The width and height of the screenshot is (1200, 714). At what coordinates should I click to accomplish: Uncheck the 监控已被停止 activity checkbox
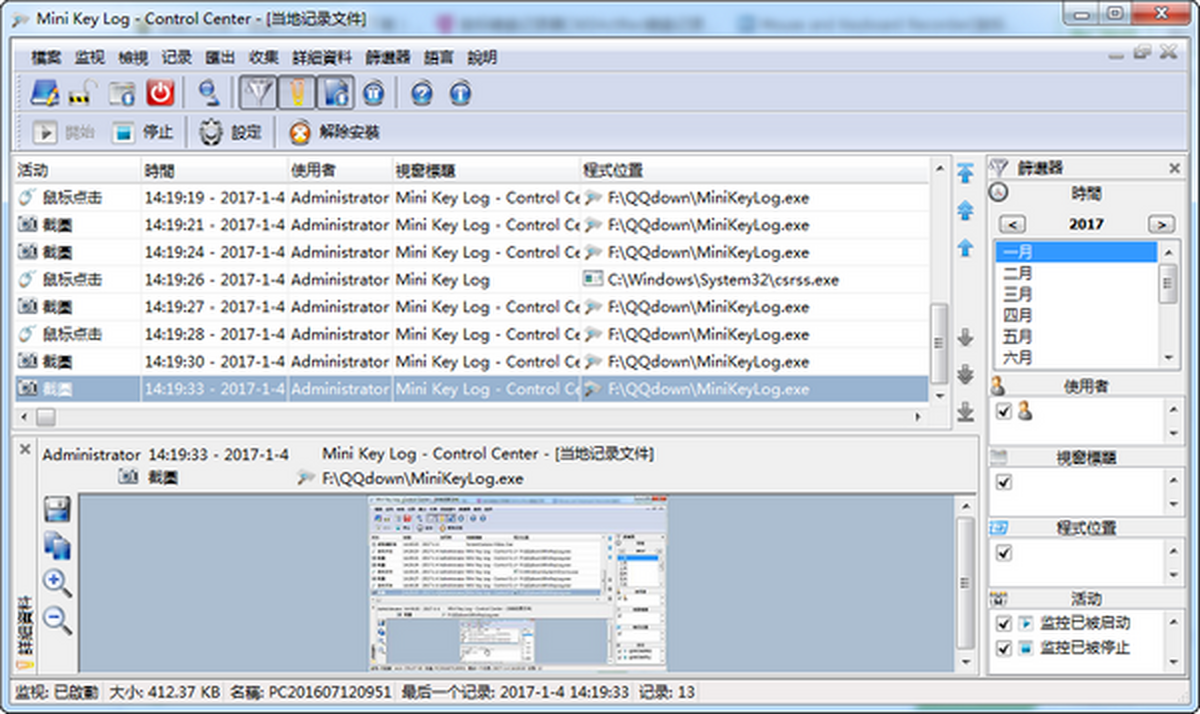[1005, 648]
